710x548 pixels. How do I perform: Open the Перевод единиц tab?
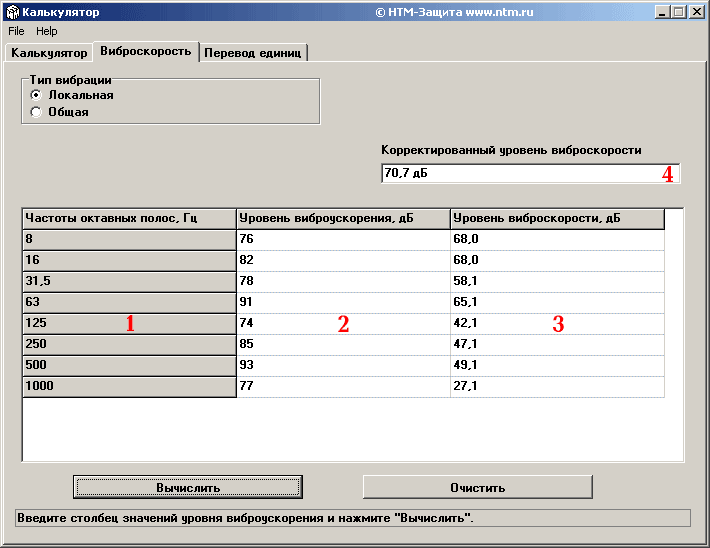coord(253,53)
